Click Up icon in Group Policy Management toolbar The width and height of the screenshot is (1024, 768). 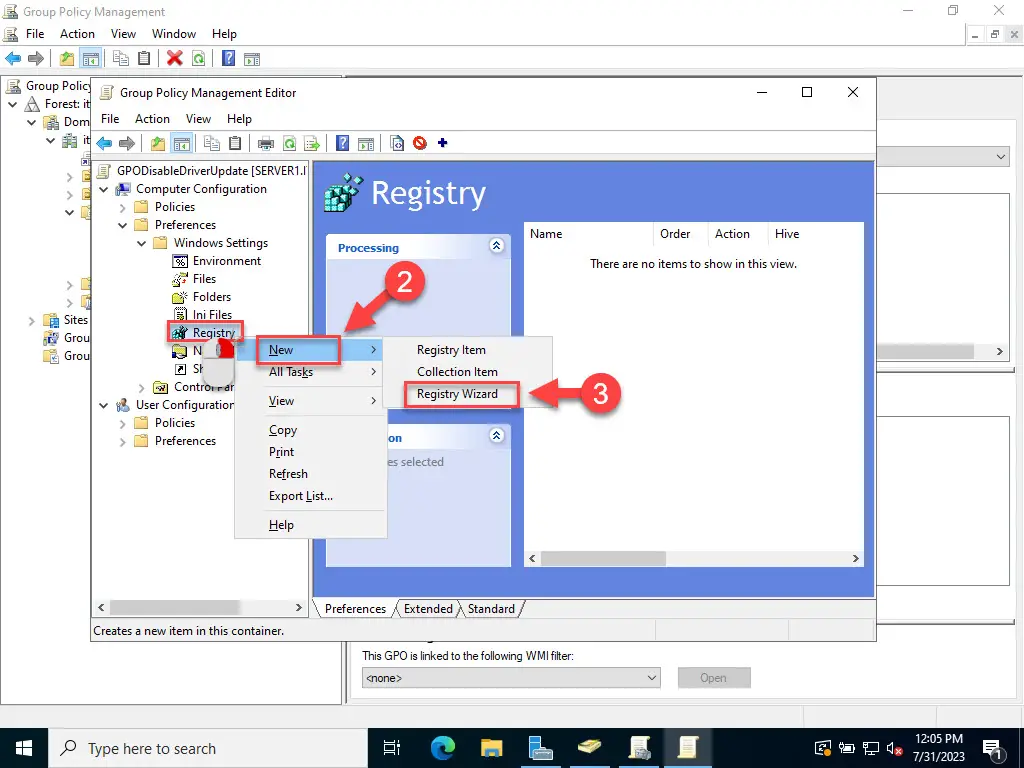[x=67, y=58]
